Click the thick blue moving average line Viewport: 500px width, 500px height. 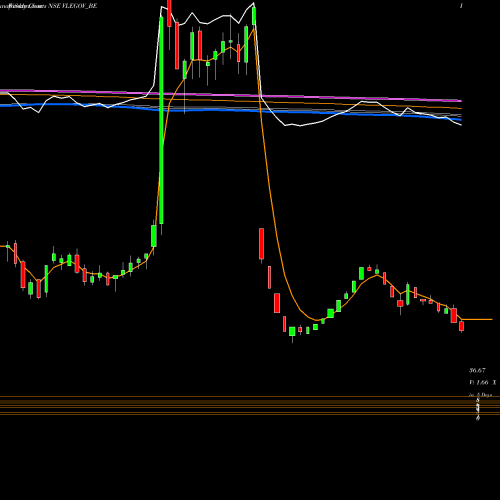[x=231, y=110]
